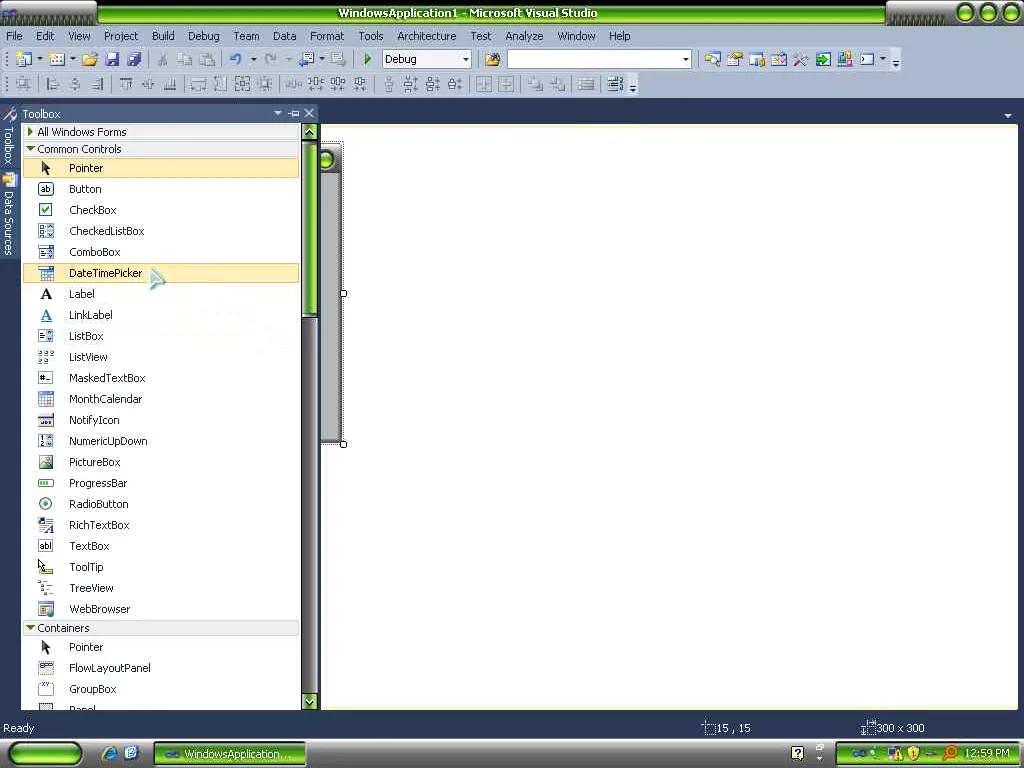1024x768 pixels.
Task: Click the Save All icon
Action: tap(134, 59)
